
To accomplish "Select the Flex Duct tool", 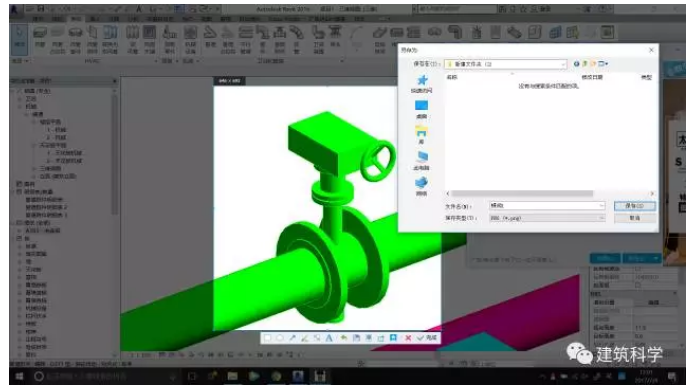I will coord(132,39).
